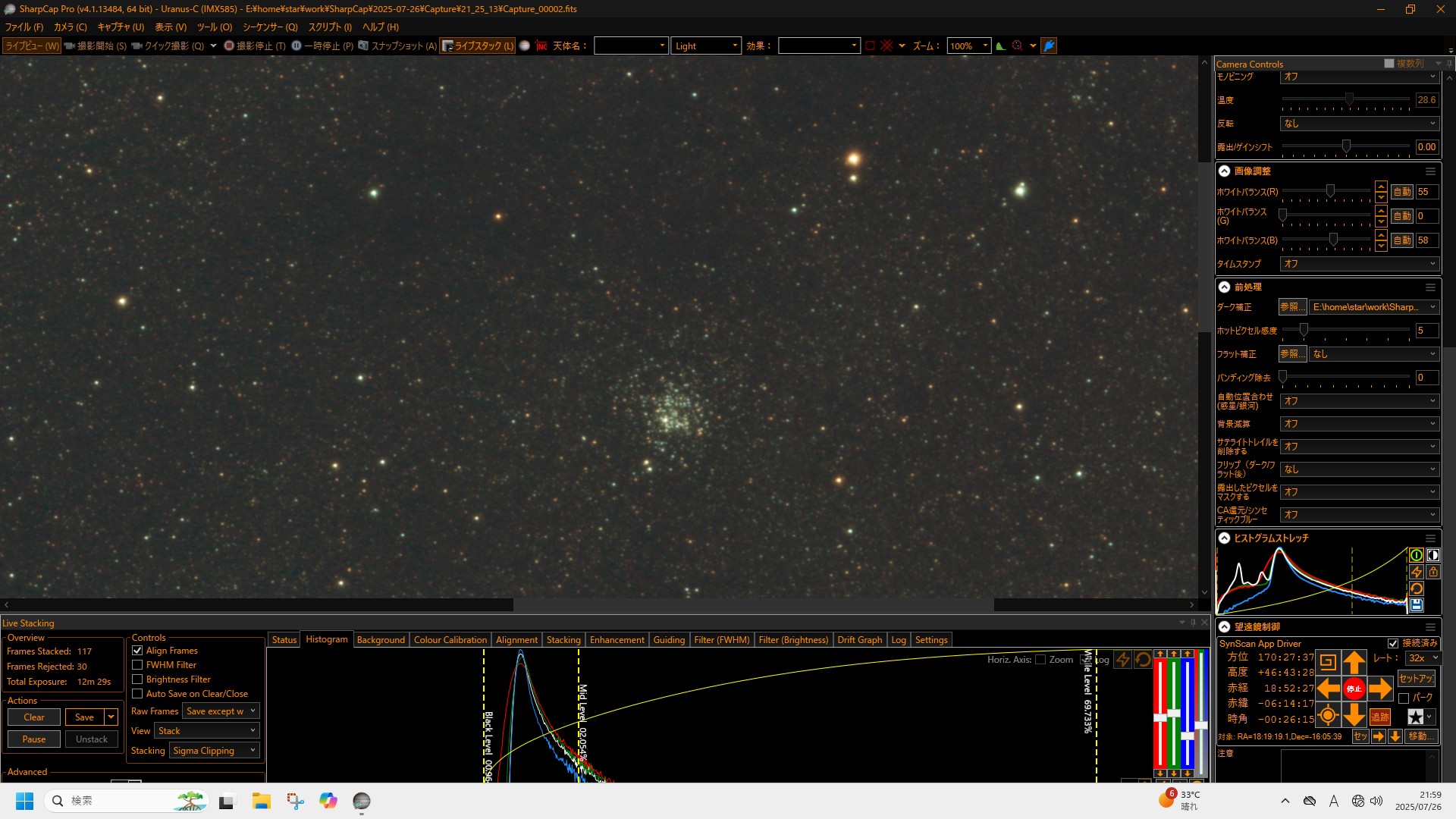This screenshot has height=819, width=1456.
Task: Open the レート 32x rate dropdown
Action: pyautogui.click(x=1423, y=658)
